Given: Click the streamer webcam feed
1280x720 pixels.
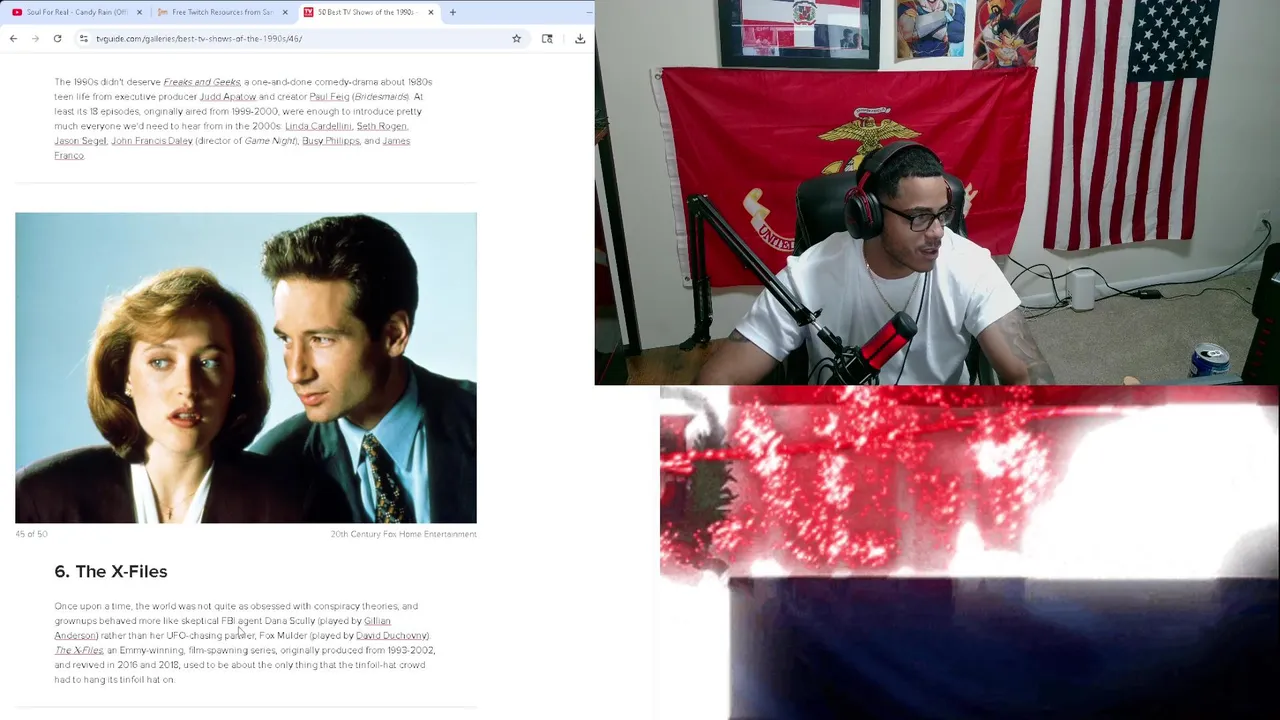Looking at the screenshot, I should 937,192.
